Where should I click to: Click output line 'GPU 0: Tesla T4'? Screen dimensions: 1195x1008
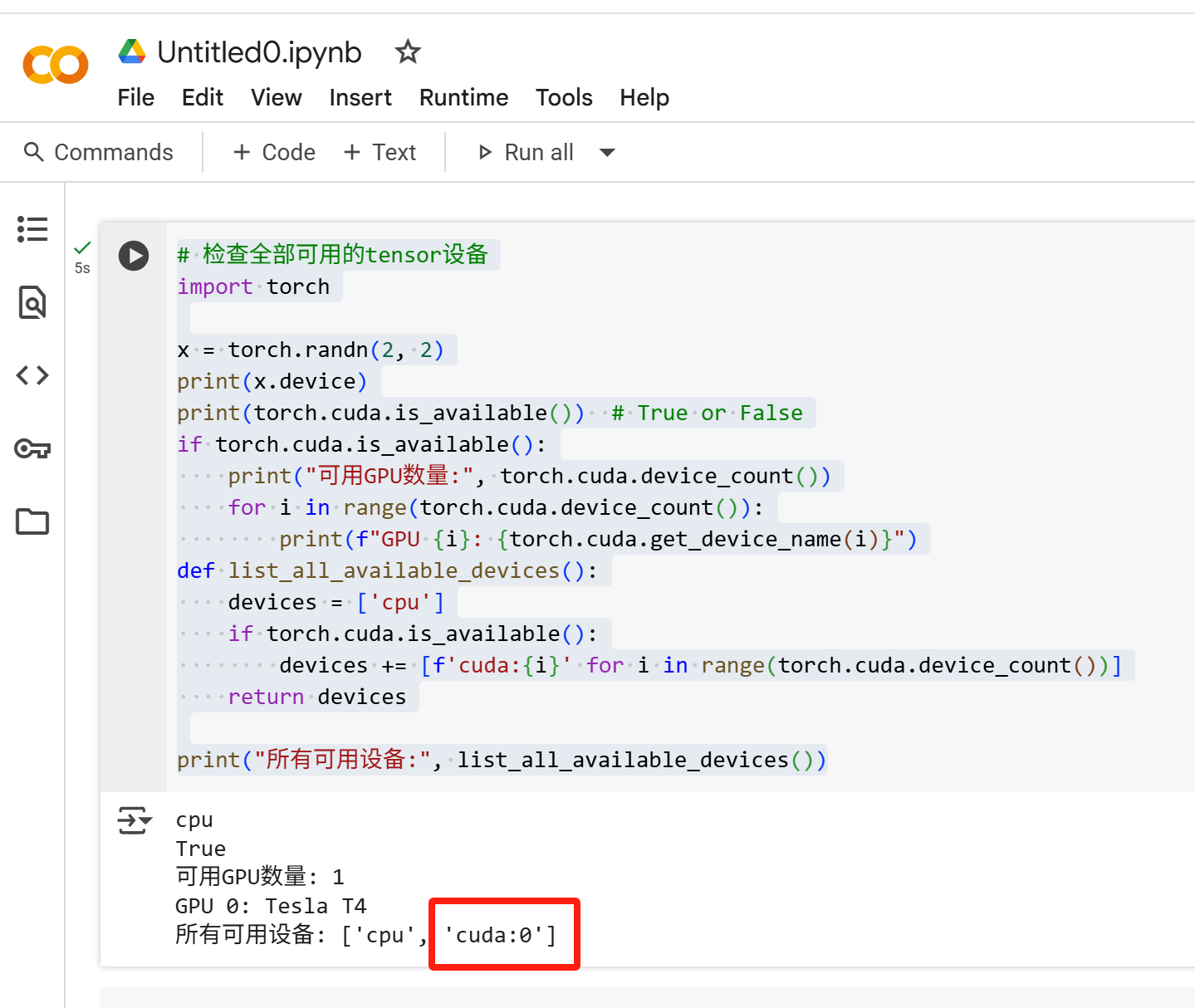[271, 906]
